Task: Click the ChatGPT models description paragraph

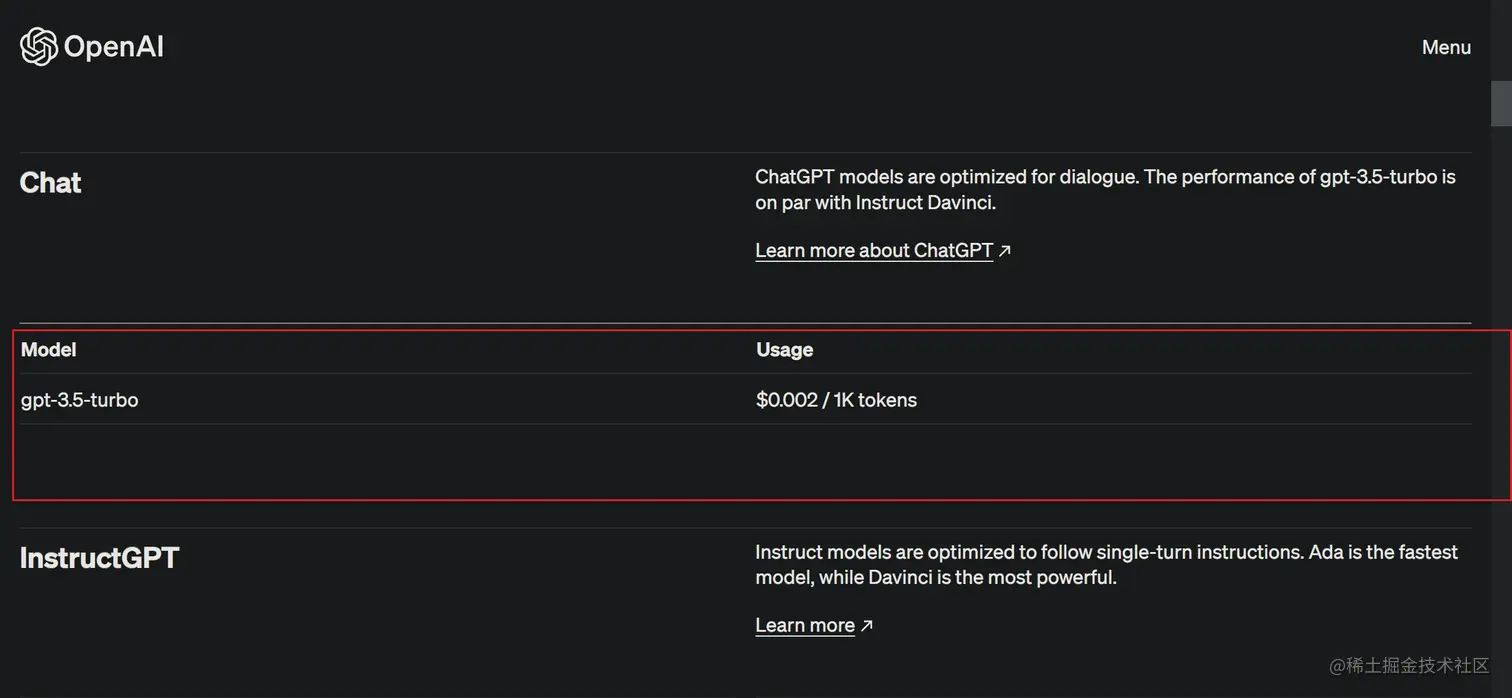Action: point(1104,189)
